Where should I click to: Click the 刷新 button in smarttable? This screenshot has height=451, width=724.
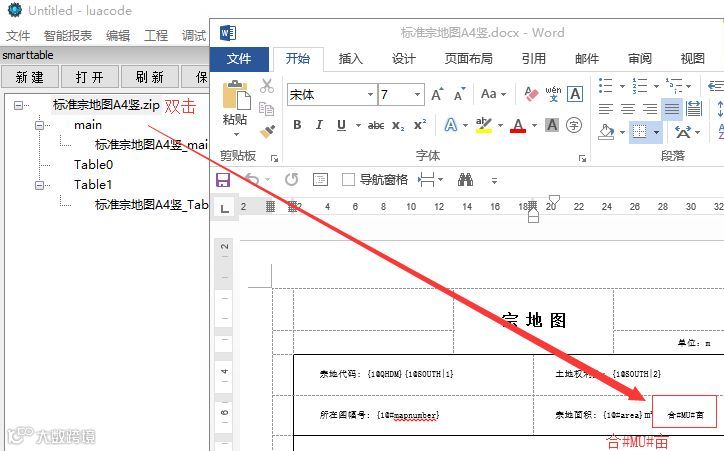coord(150,77)
